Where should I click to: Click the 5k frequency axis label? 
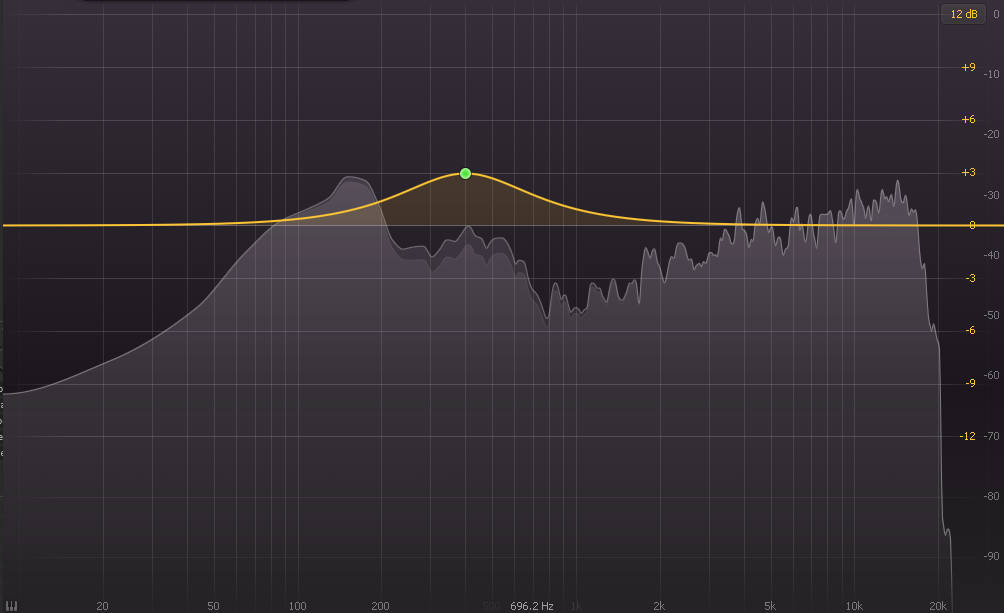coord(770,606)
